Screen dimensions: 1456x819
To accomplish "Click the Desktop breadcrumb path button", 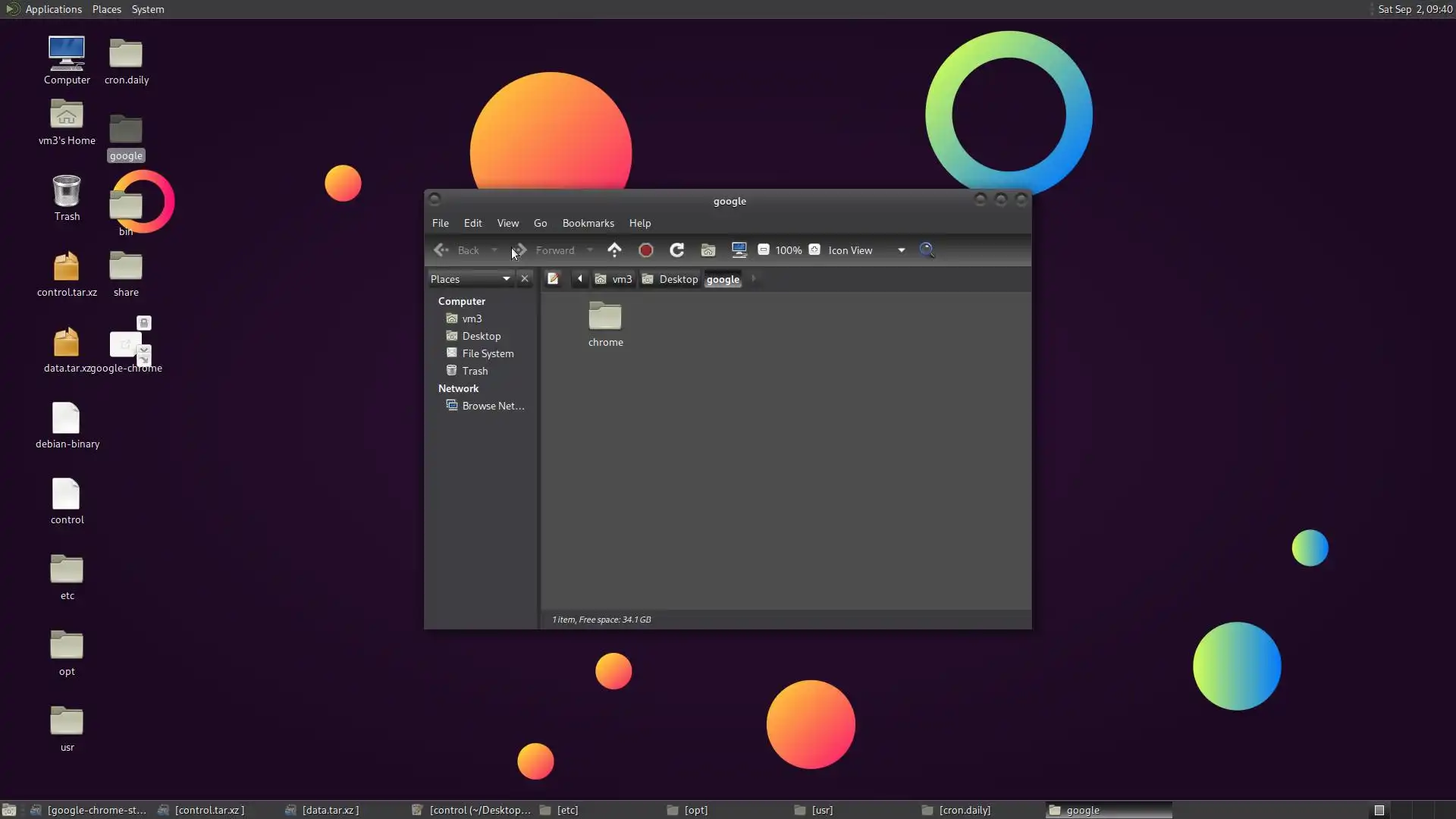I will [x=670, y=279].
